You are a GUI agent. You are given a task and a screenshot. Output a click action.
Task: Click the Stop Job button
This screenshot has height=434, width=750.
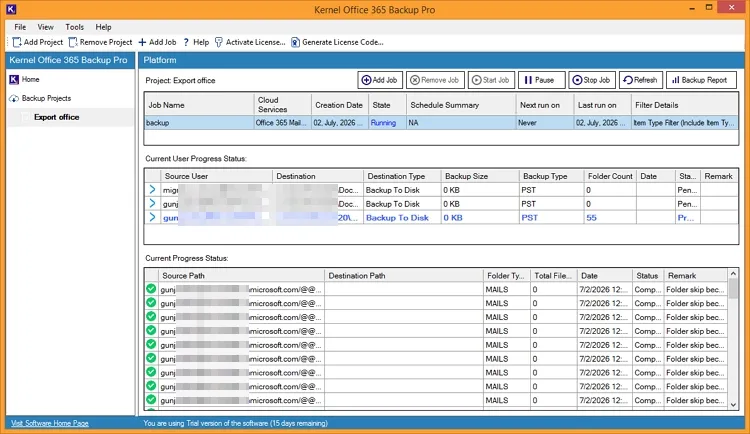point(592,80)
